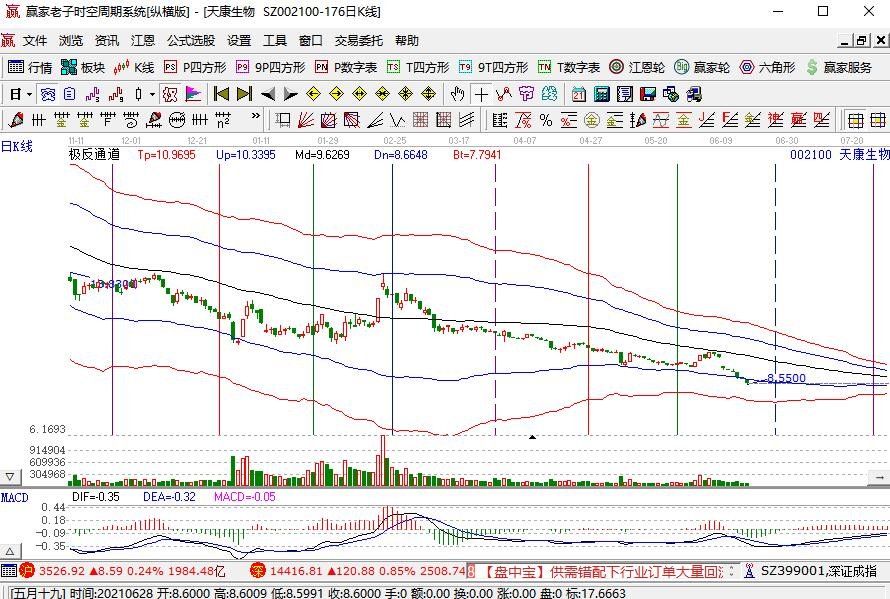
Task: Open the 9P四方形 tool
Action: click(x=271, y=68)
